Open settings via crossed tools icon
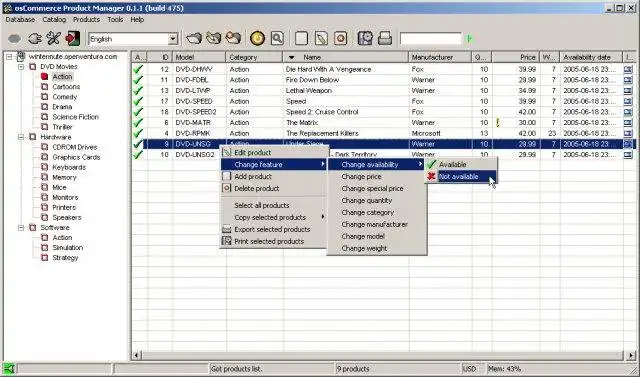Image resolution: width=640 pixels, height=377 pixels. point(53,39)
